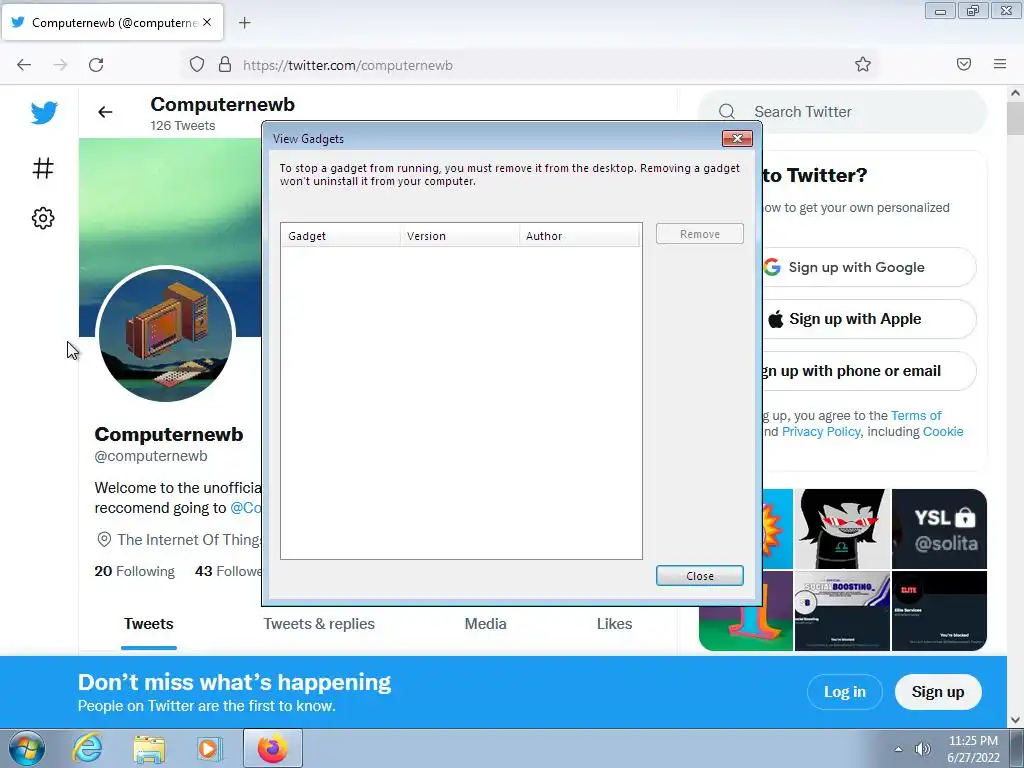Reload the page with the refresh icon
Image resolution: width=1024 pixels, height=768 pixels.
point(96,65)
